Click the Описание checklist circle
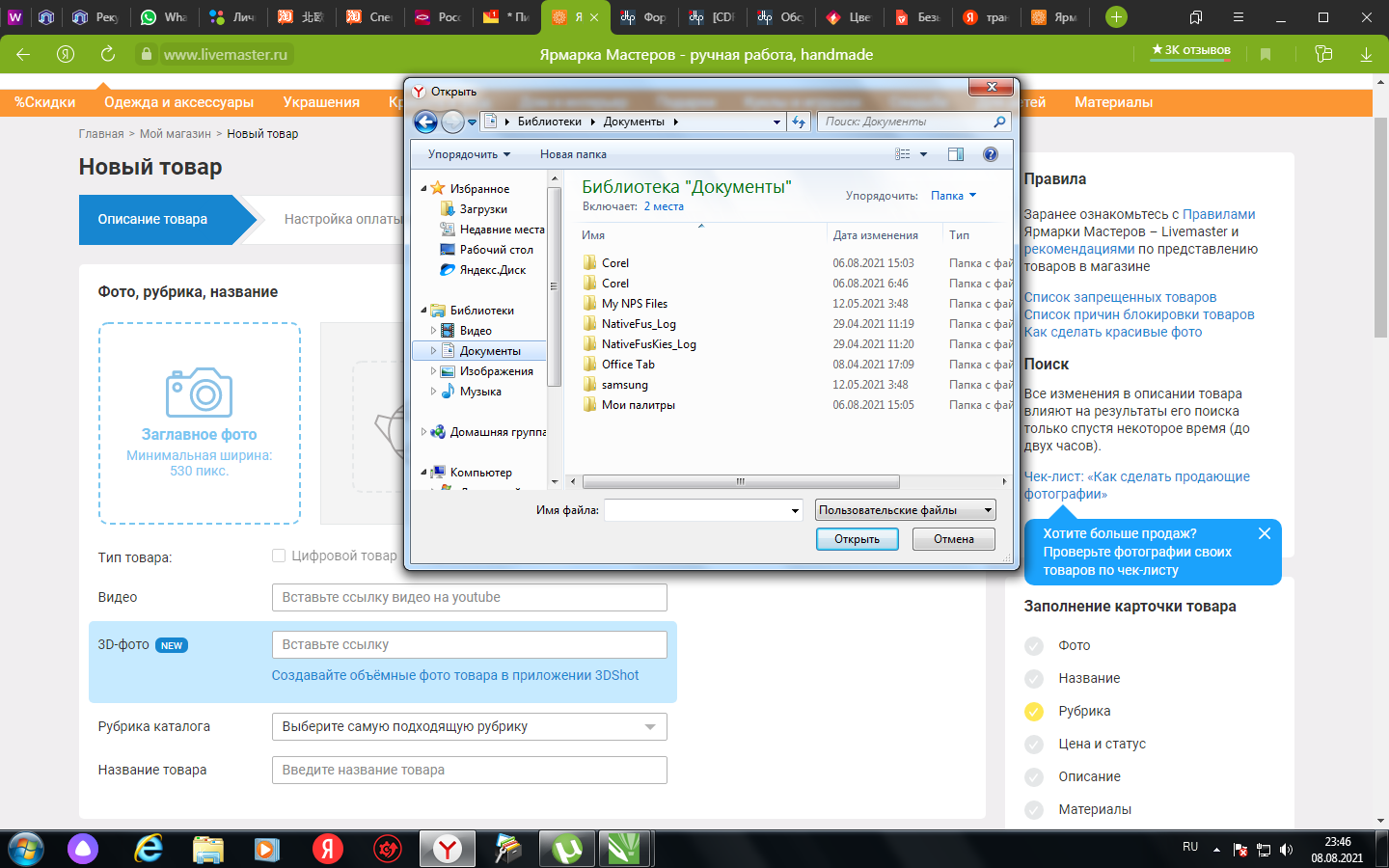Viewport: 1389px width, 868px height. pyautogui.click(x=1034, y=777)
